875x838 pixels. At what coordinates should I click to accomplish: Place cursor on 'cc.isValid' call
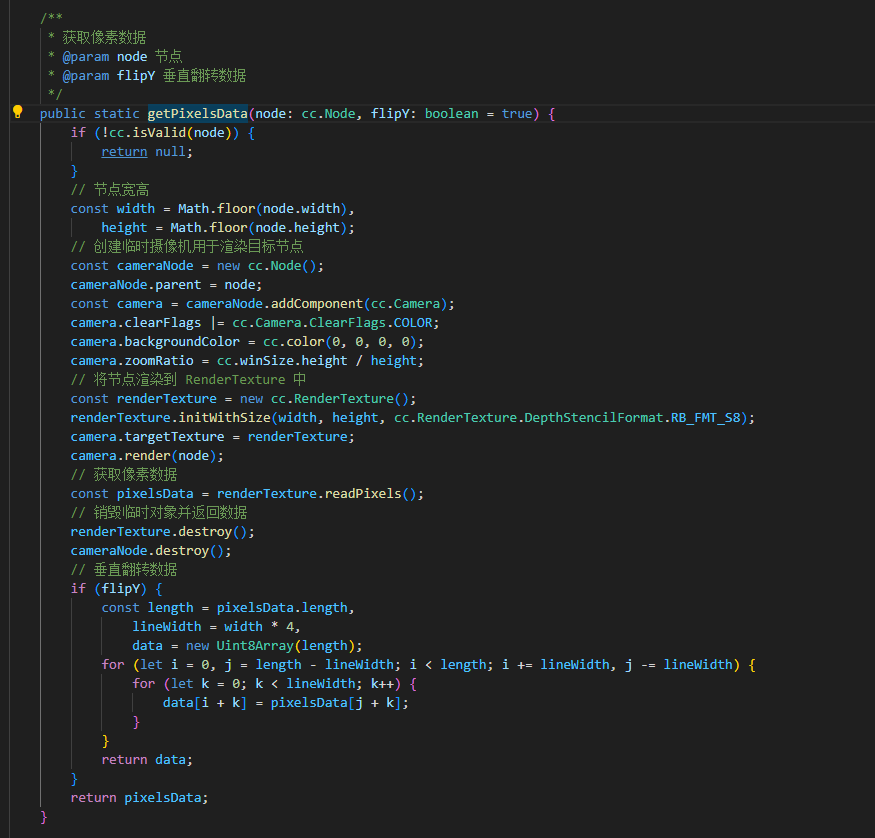click(147, 133)
